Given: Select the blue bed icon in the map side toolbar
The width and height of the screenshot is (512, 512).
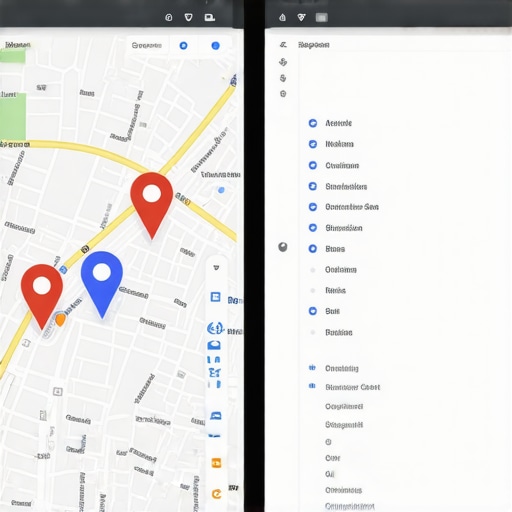Looking at the screenshot, I should (x=216, y=415).
